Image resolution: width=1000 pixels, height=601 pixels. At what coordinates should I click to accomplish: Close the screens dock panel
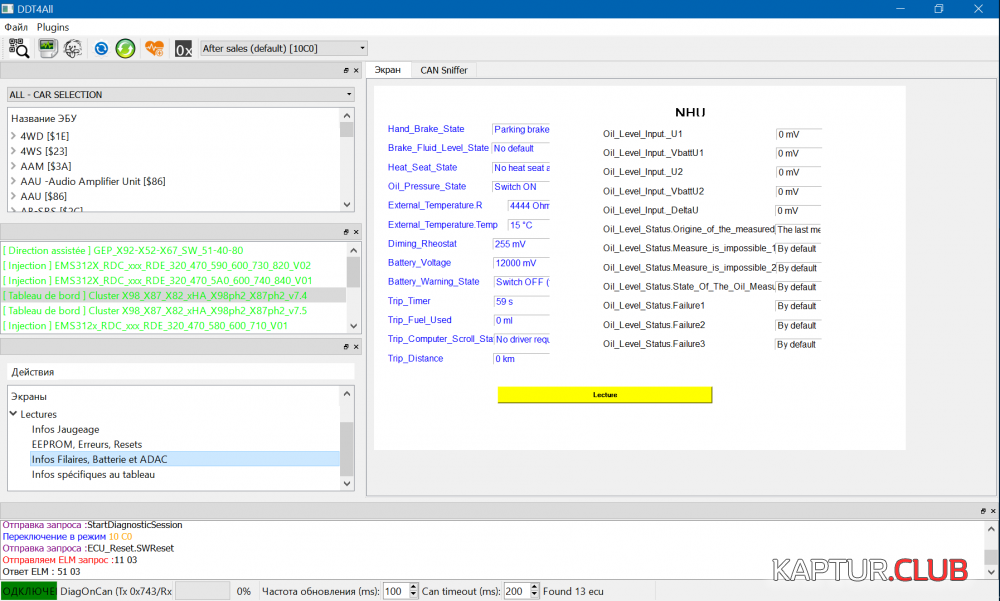click(356, 347)
